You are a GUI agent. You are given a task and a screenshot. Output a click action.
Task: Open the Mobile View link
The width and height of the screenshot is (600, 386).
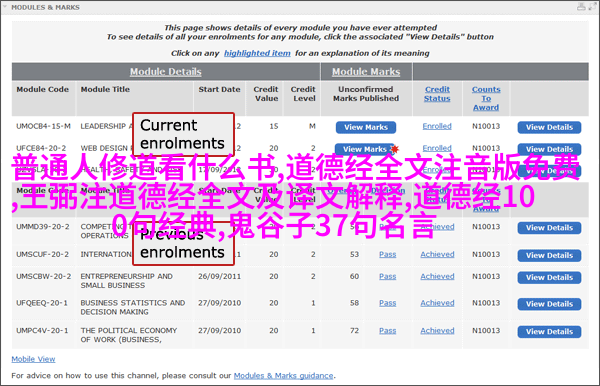[x=33, y=359]
